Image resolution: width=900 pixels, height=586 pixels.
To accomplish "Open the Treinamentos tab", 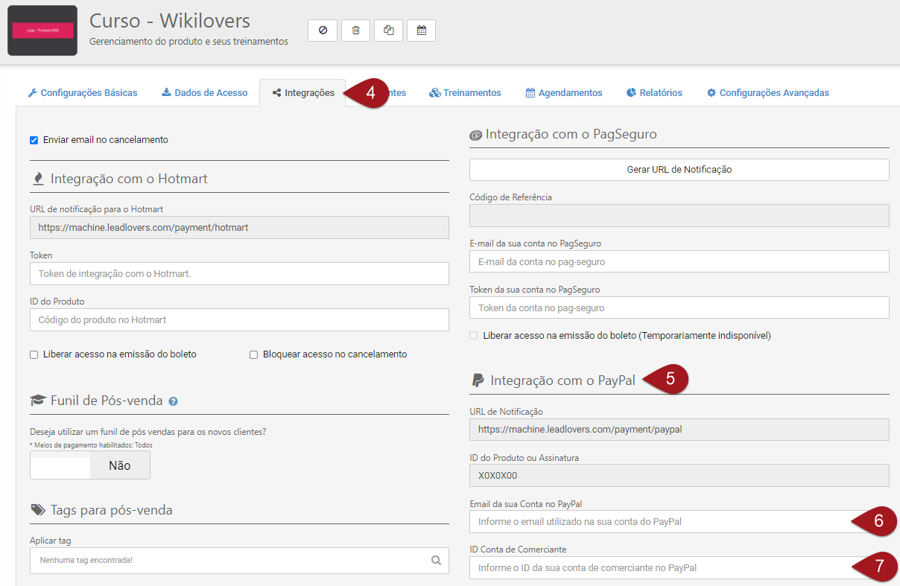I will [465, 93].
